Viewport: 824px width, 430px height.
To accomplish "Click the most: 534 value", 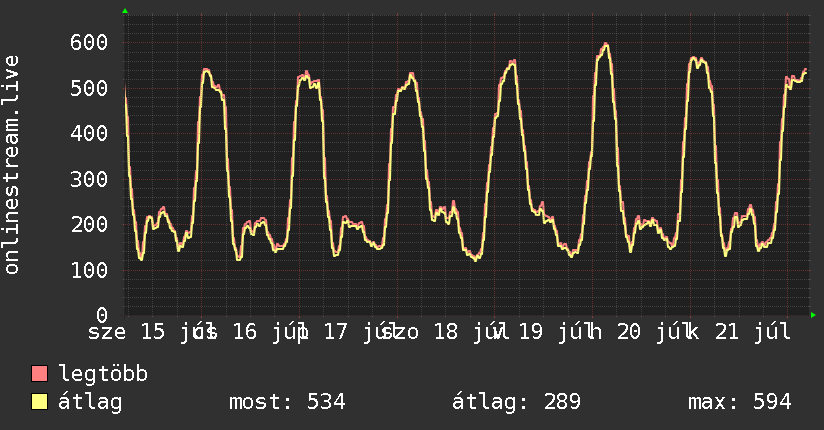I will pyautogui.click(x=287, y=402).
